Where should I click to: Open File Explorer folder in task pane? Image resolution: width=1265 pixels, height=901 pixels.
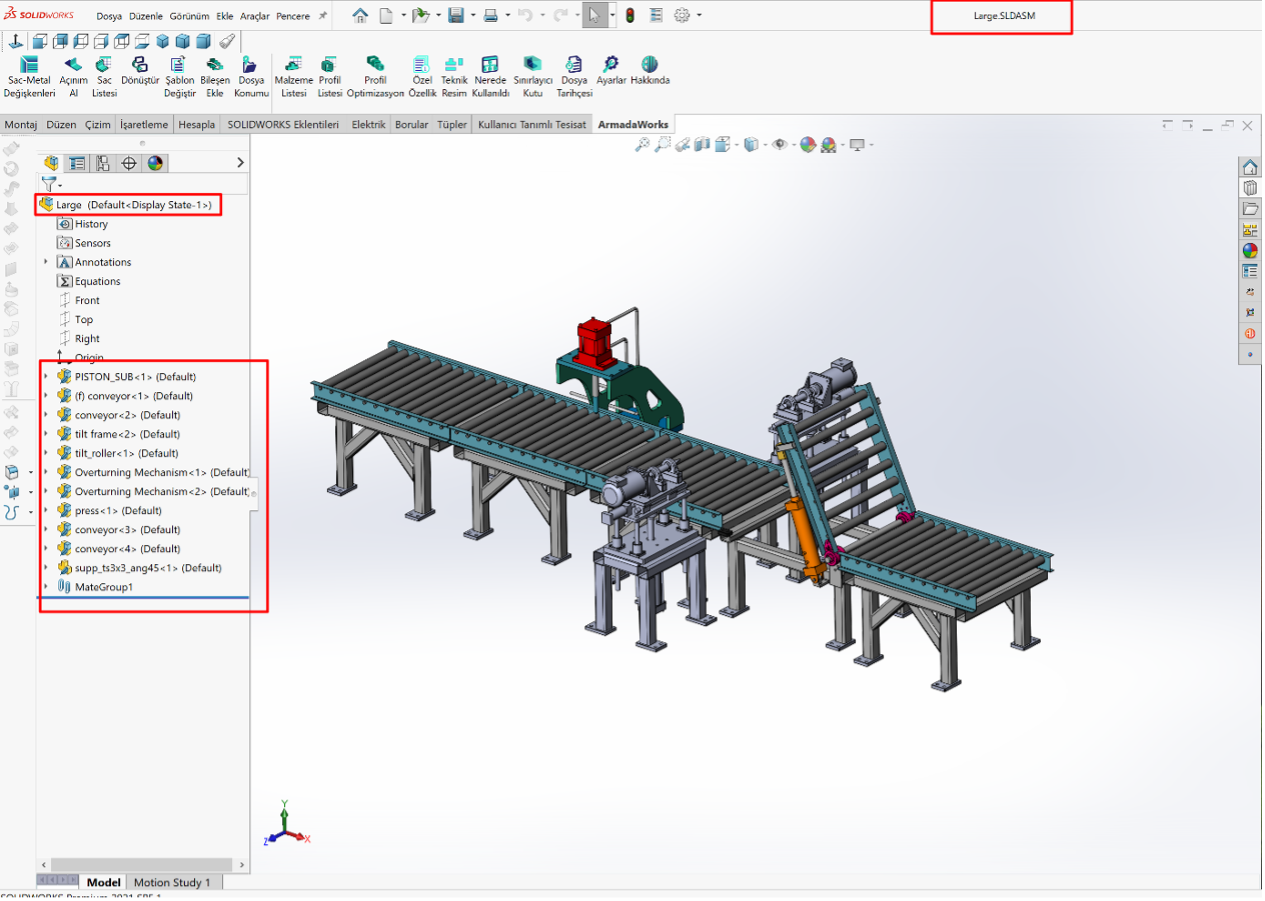click(x=1250, y=209)
